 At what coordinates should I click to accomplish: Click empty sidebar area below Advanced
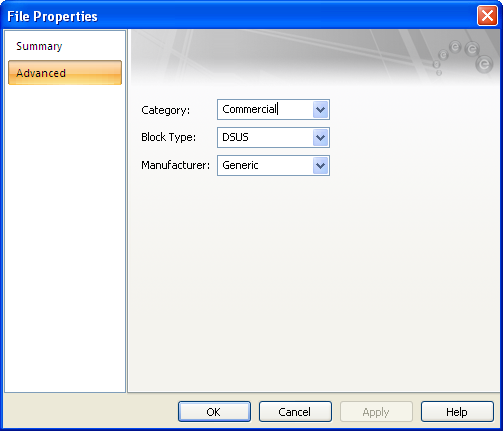pos(65,233)
